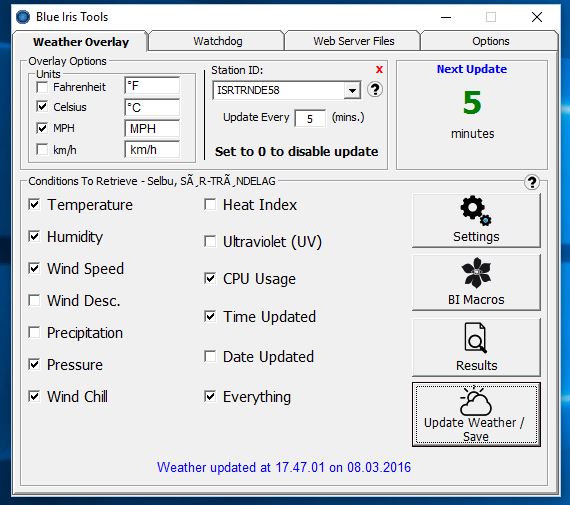Go to the Options tab
Image resolution: width=570 pixels, height=505 pixels.
coord(490,41)
